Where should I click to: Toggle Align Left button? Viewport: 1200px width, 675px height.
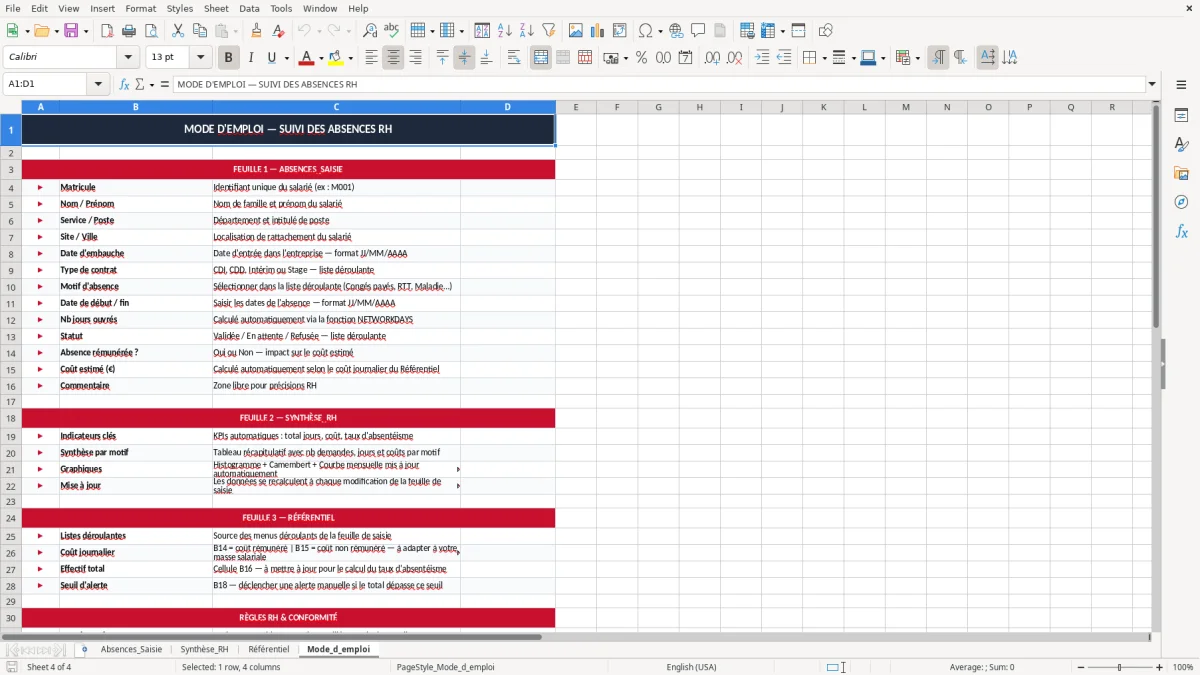(371, 58)
